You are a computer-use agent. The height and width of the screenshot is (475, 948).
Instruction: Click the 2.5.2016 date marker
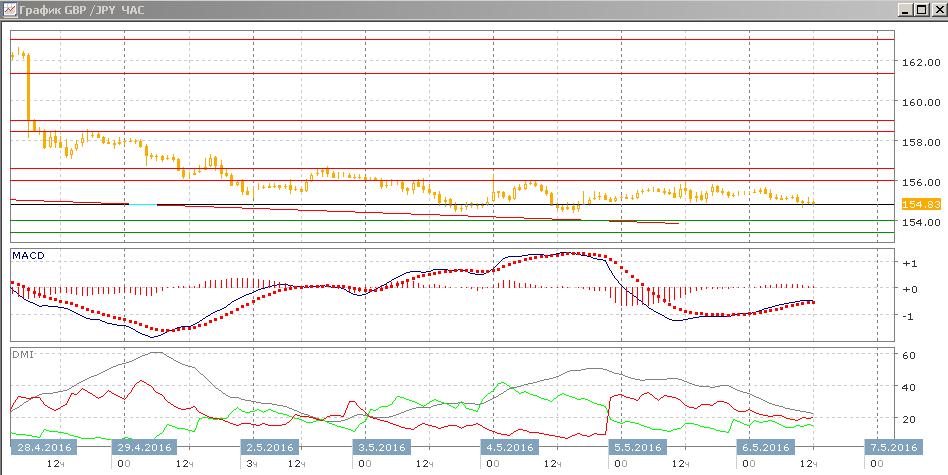[x=270, y=447]
